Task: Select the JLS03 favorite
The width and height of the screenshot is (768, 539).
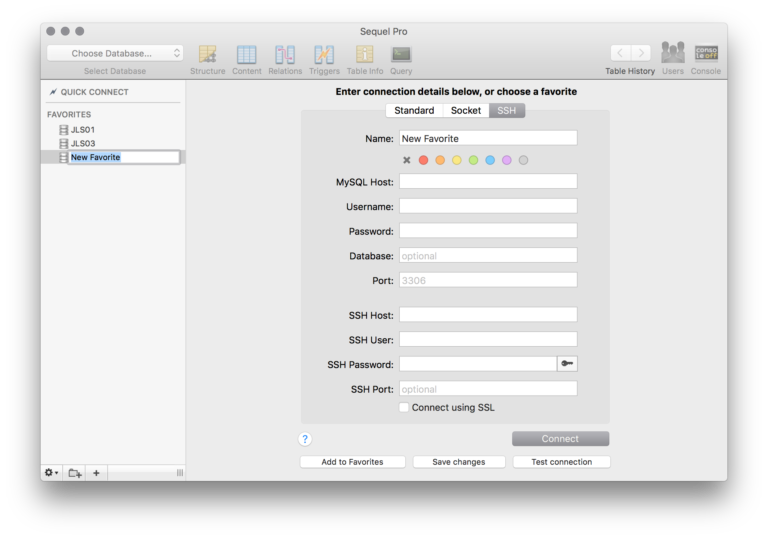Action: 77,144
